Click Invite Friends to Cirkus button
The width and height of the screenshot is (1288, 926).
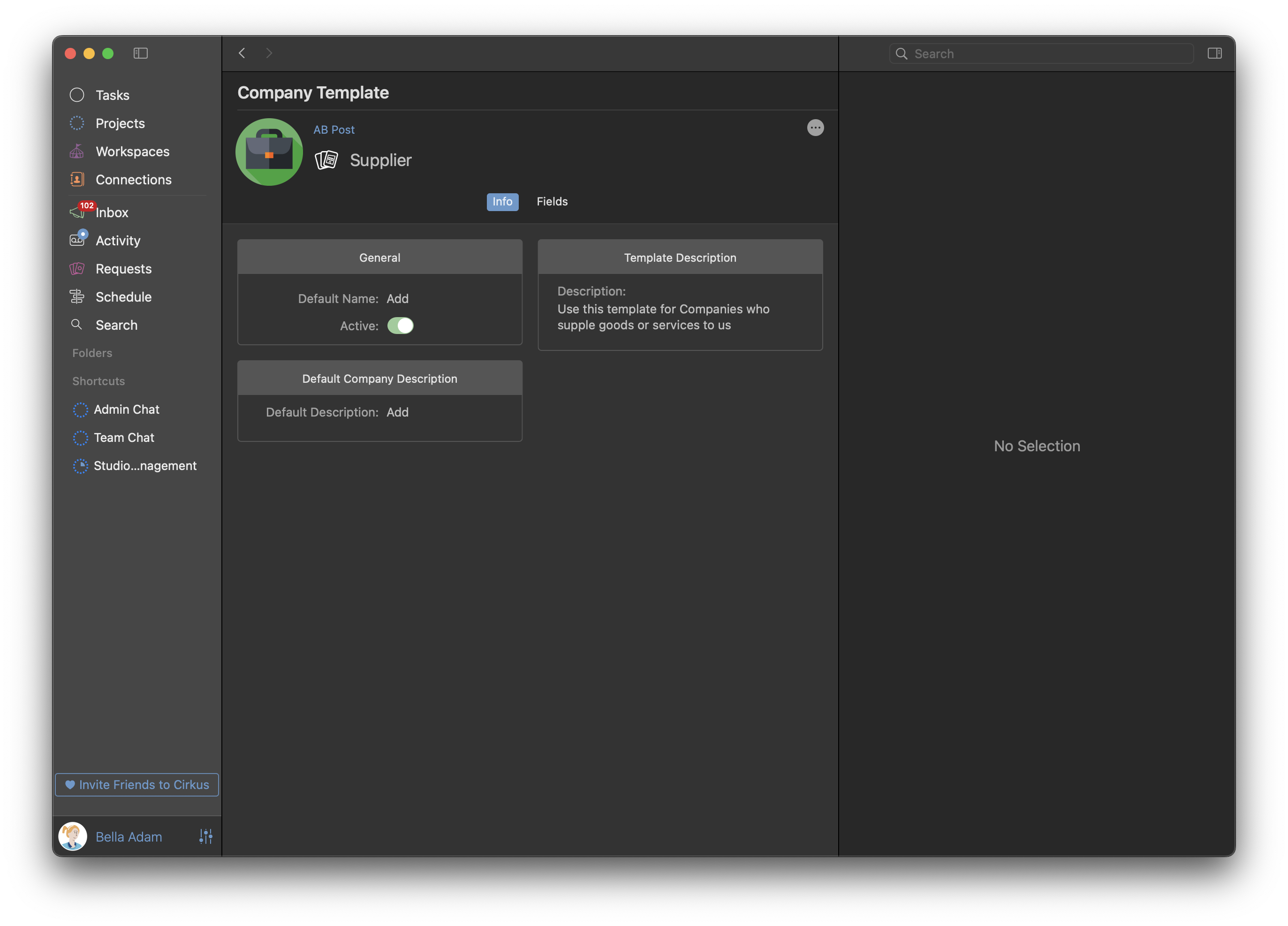137,784
